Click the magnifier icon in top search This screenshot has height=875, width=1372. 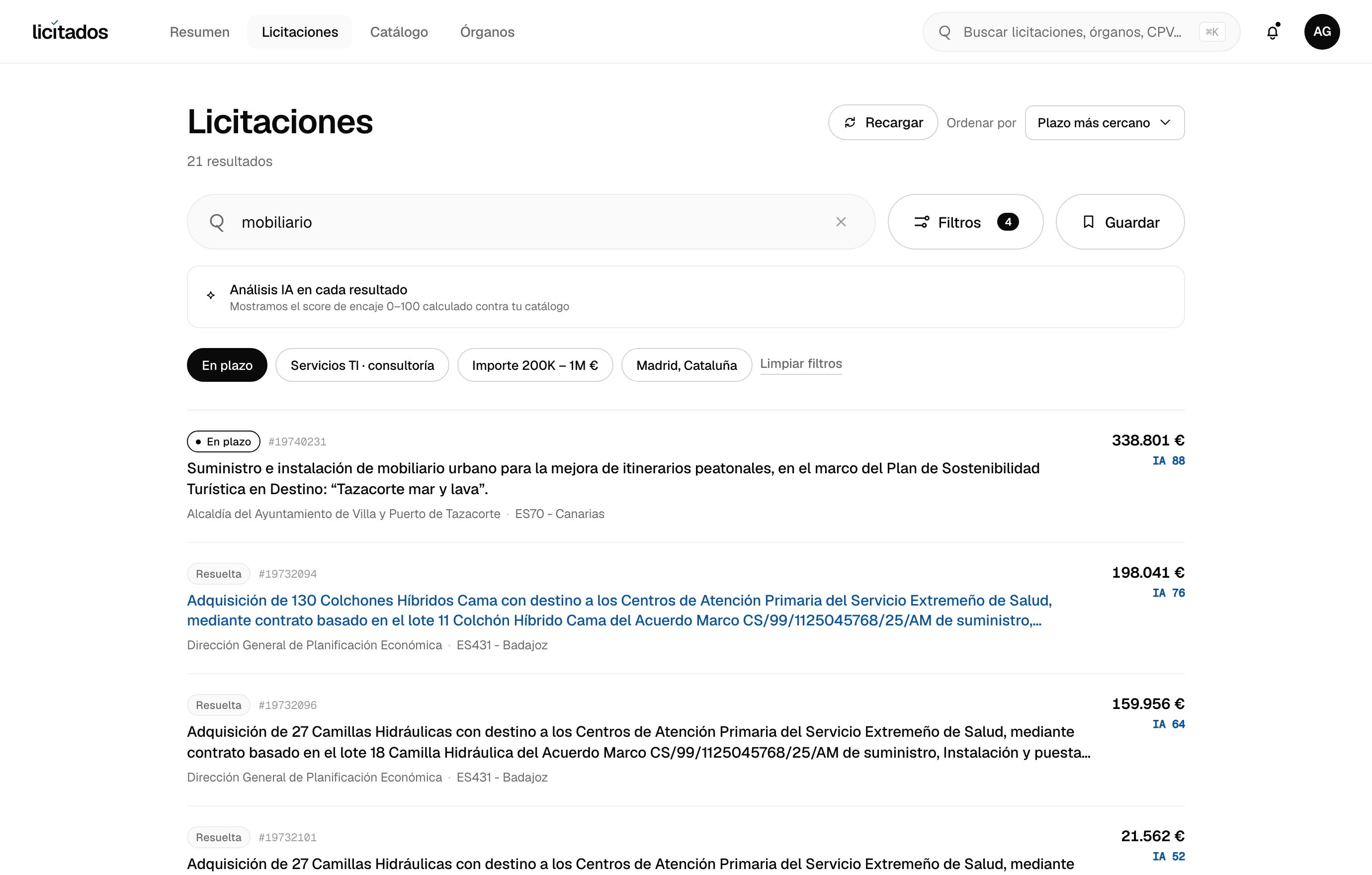point(944,32)
